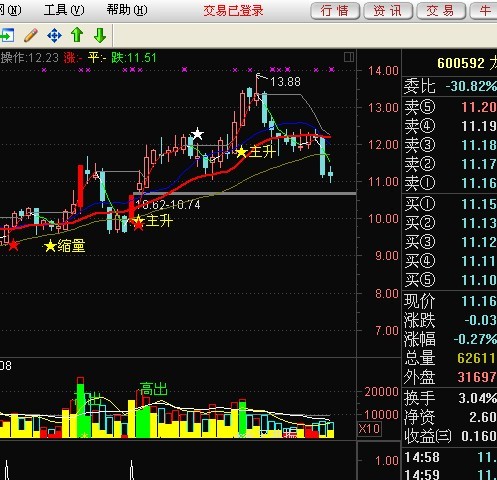
Task: Click the 操作:12.23 indicator label
Action: click(x=29, y=58)
